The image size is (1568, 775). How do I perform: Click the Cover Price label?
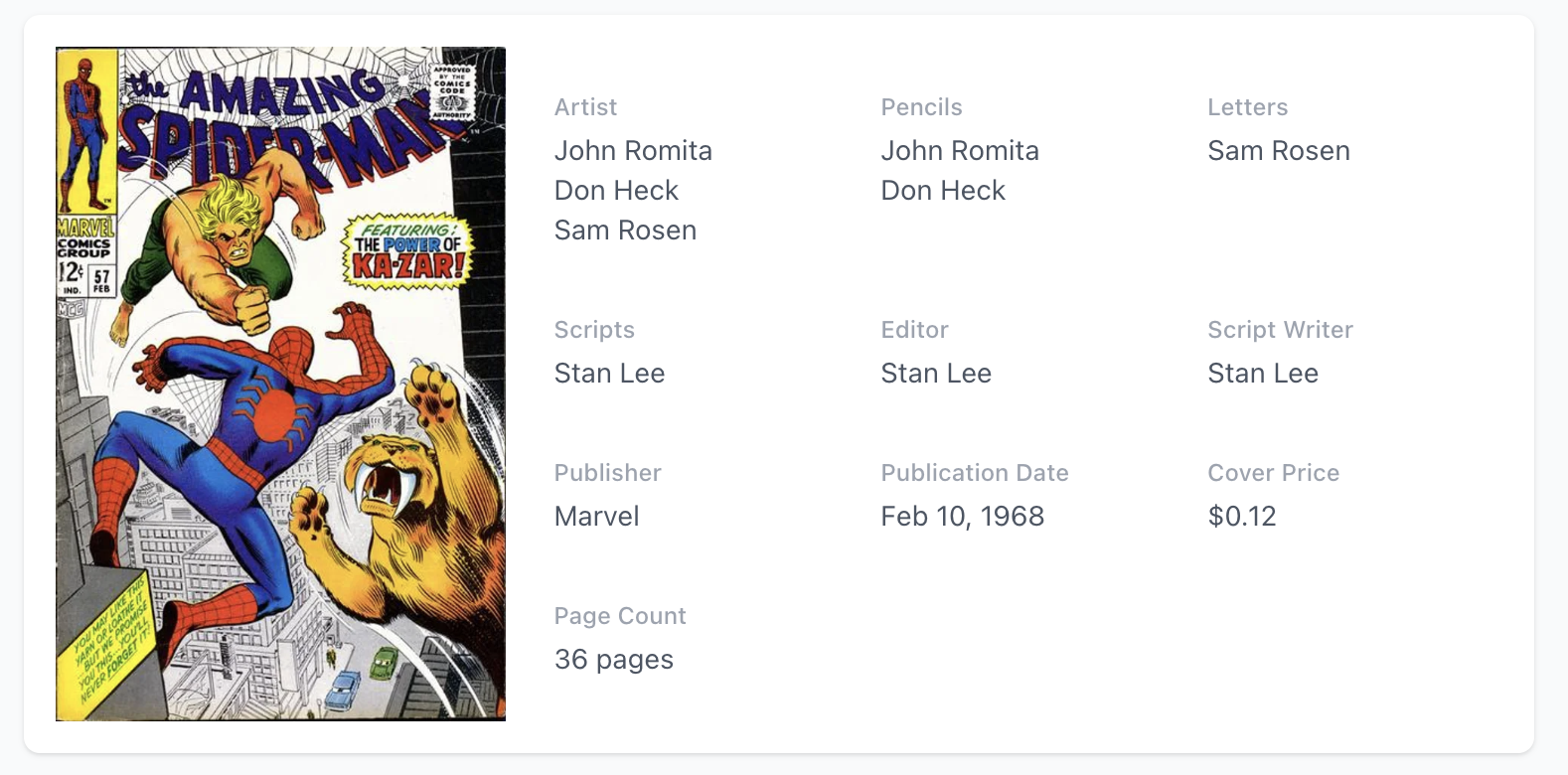tap(1273, 473)
